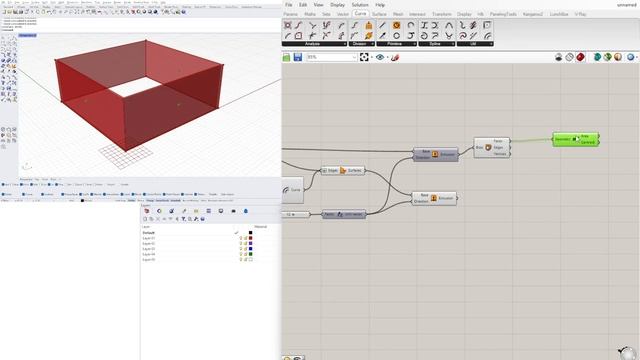This screenshot has width=640, height=360.
Task: Click the upper selected Extrusion component icon
Action: coord(435,154)
